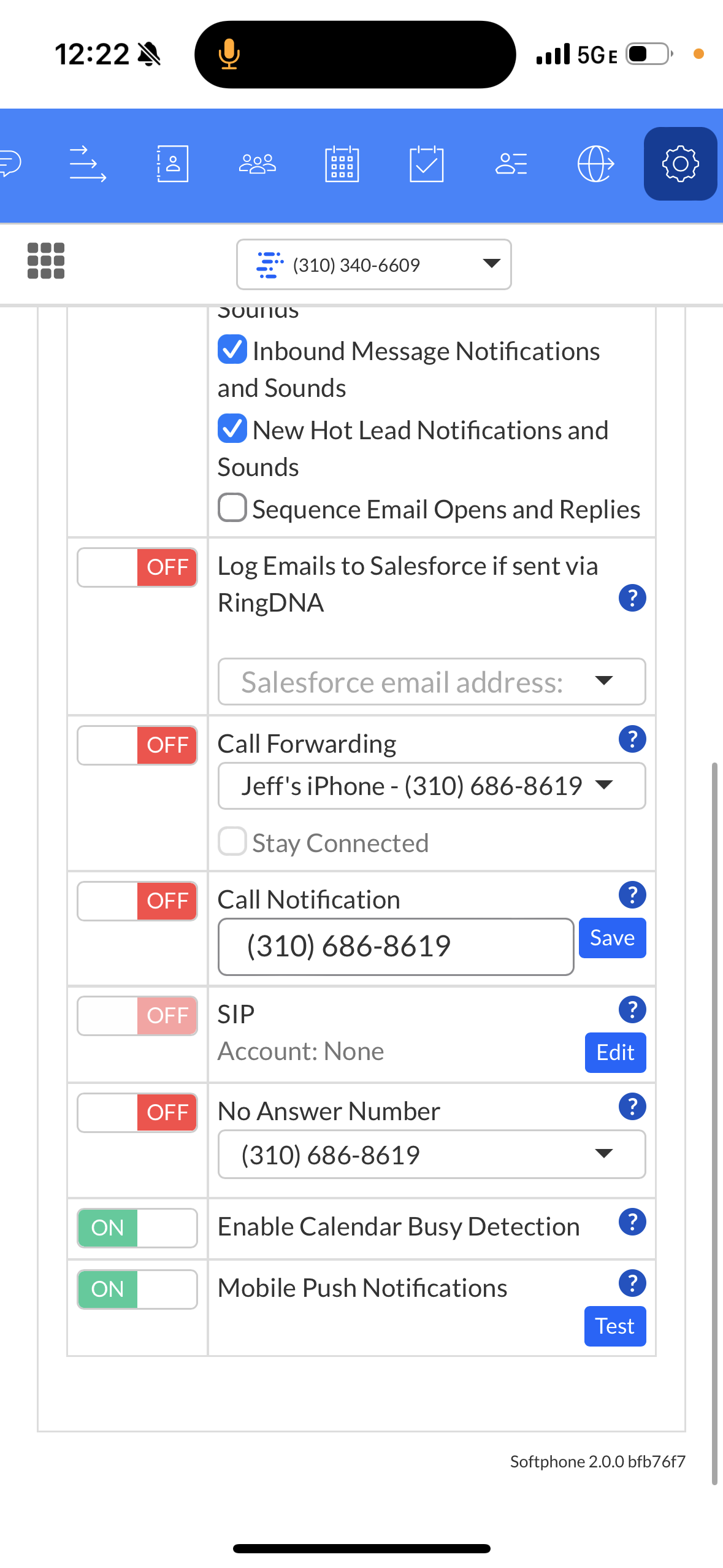The width and height of the screenshot is (723, 1568).
Task: Open the calendar grid icon
Action: (342, 164)
